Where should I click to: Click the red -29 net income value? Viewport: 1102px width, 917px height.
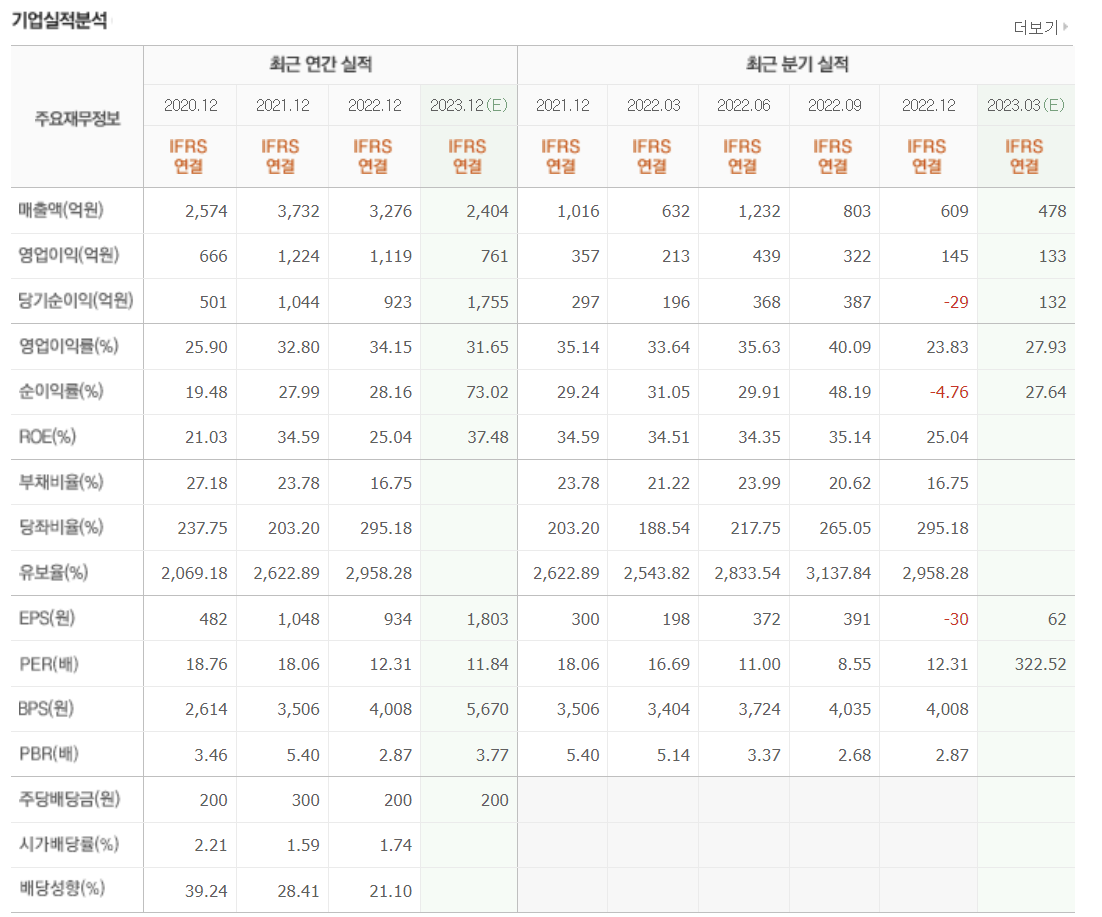click(956, 302)
